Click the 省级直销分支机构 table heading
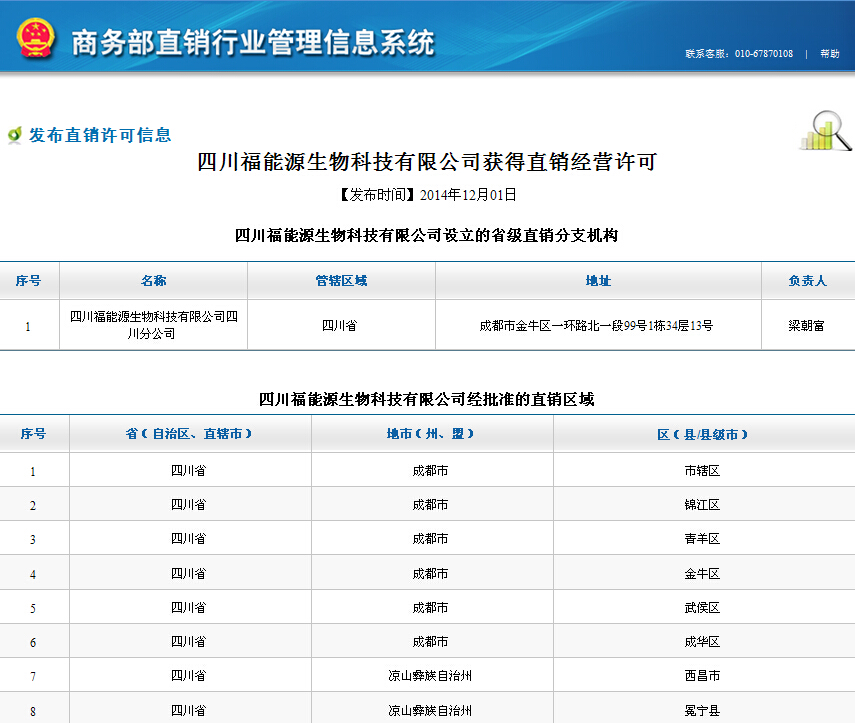 coord(426,236)
